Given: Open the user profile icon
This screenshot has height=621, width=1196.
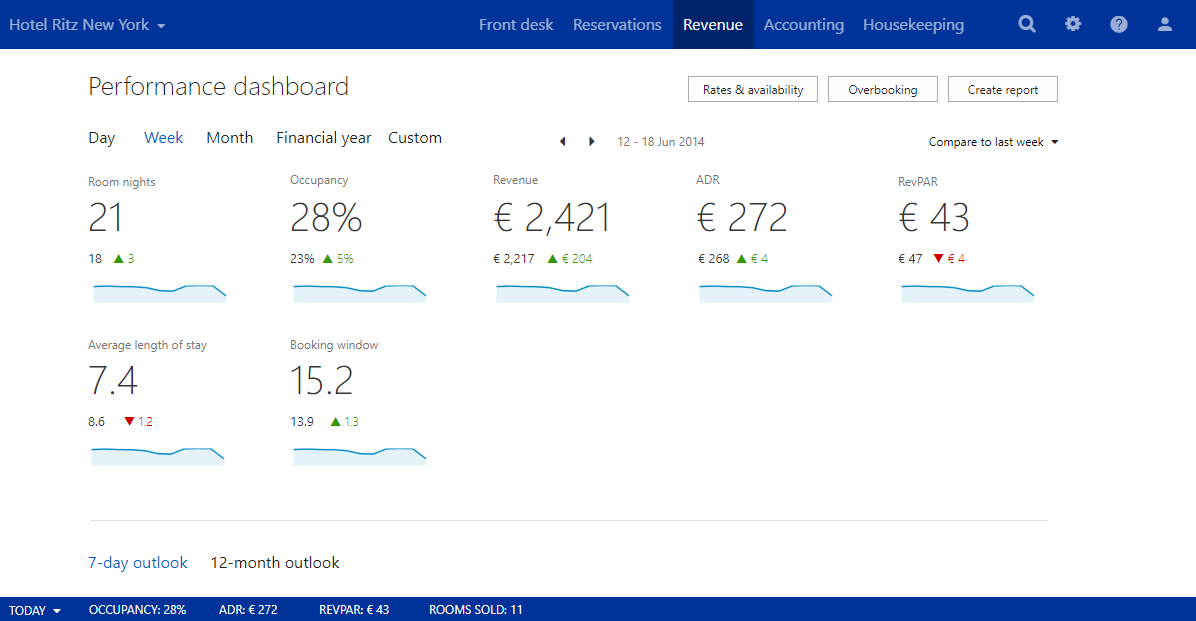Looking at the screenshot, I should pos(1165,24).
